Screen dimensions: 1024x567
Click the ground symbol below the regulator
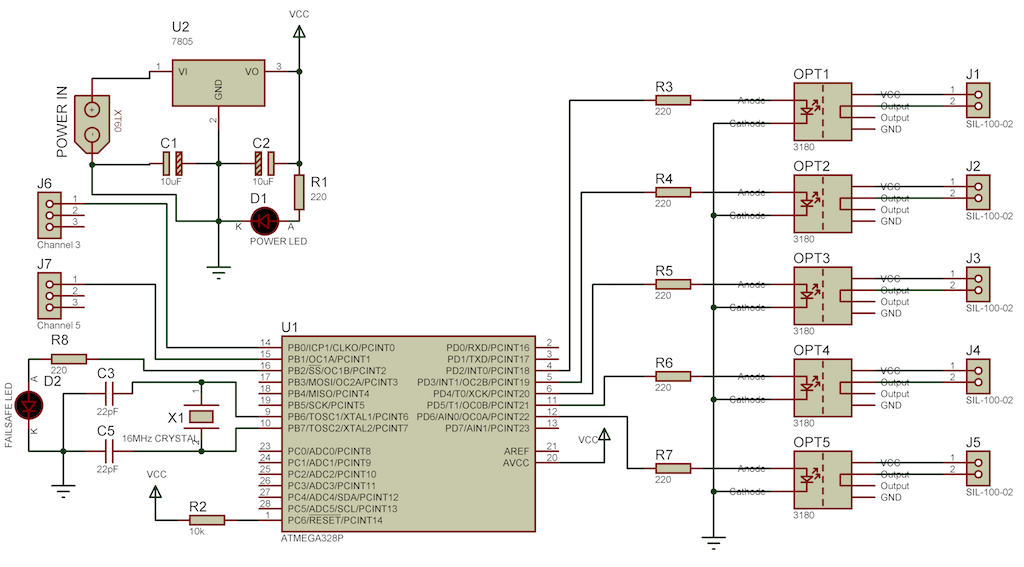click(218, 272)
